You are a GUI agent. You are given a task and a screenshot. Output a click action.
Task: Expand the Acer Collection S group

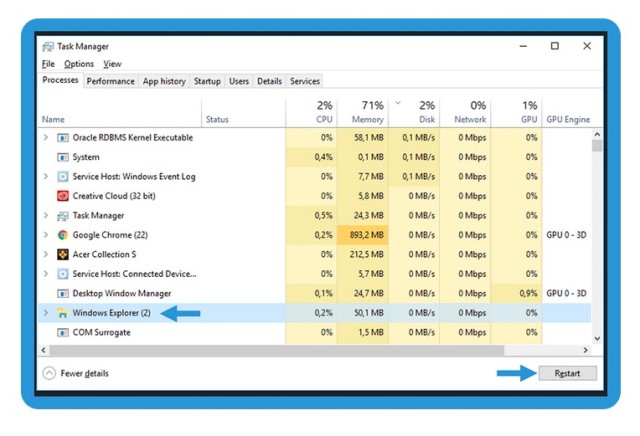46,254
